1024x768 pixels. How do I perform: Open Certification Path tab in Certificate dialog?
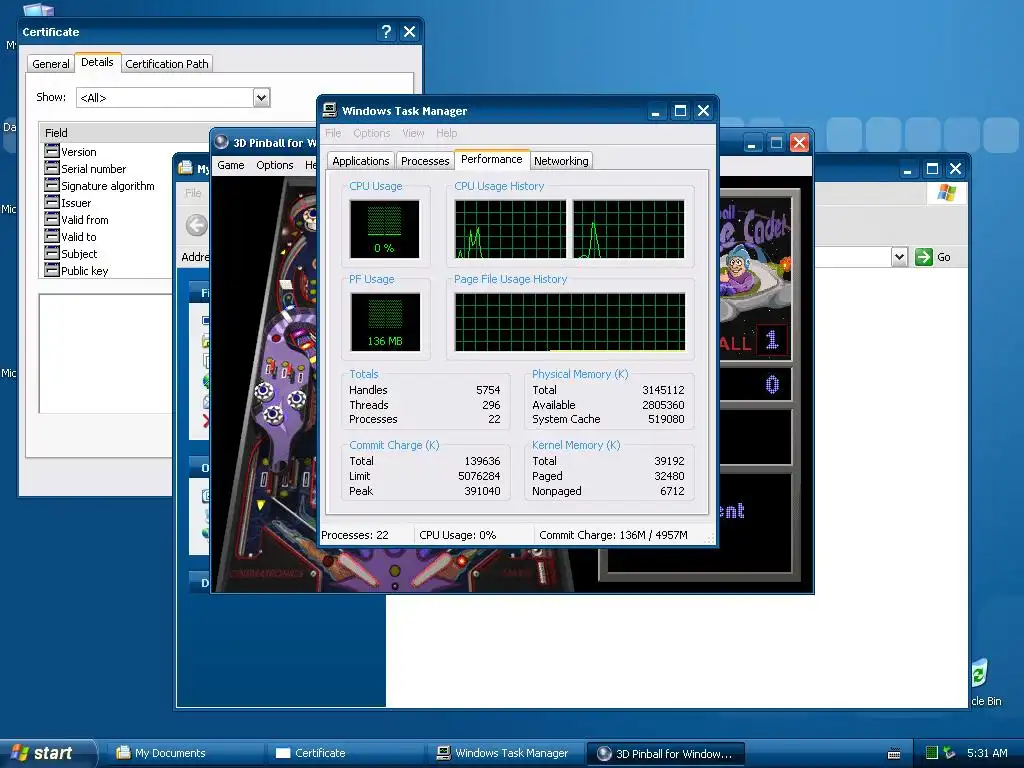coord(167,64)
